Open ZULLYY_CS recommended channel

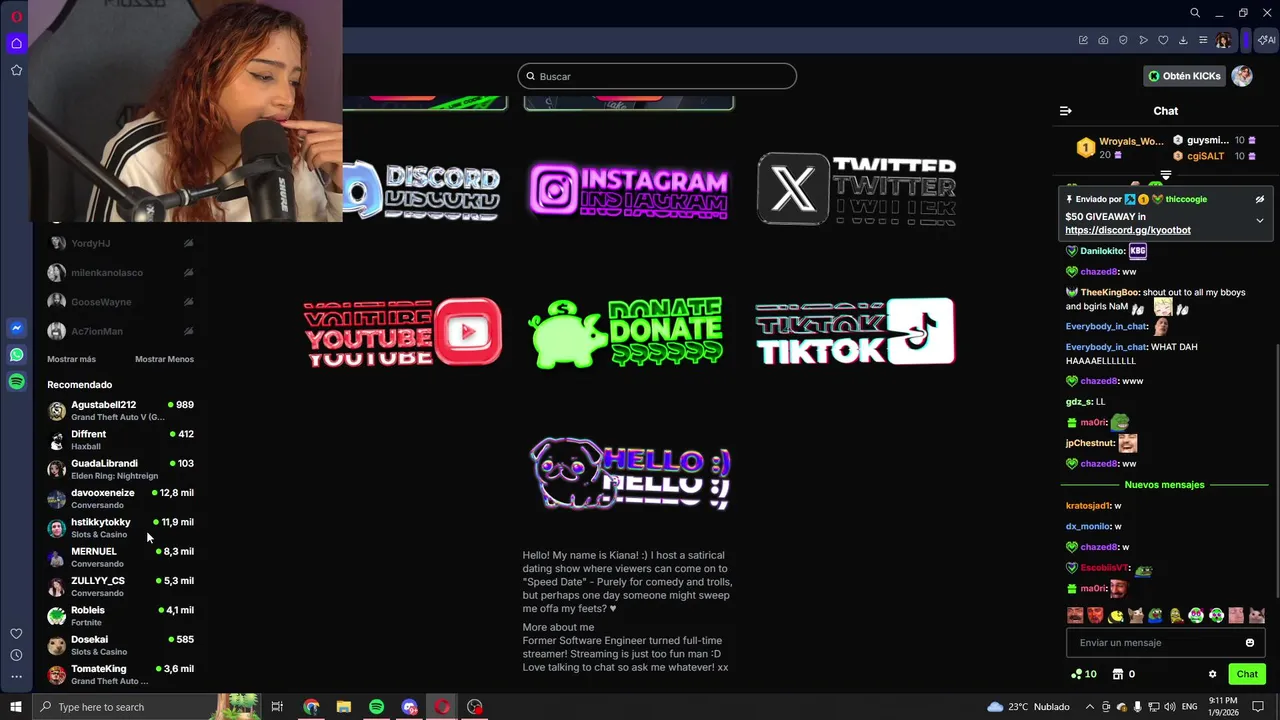121,586
